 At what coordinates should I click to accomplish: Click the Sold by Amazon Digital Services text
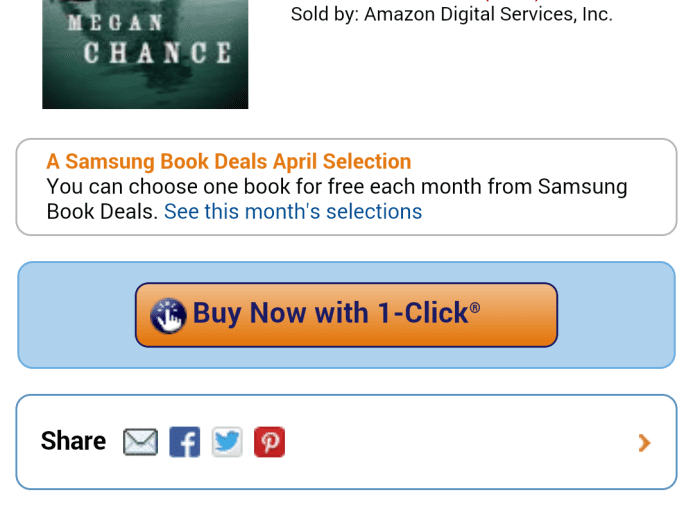[452, 14]
